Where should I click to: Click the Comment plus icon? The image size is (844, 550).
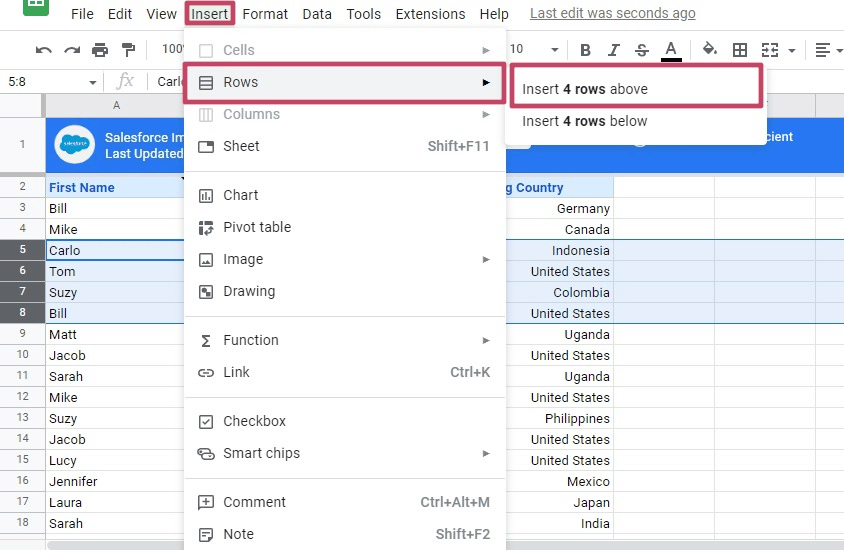pyautogui.click(x=206, y=503)
